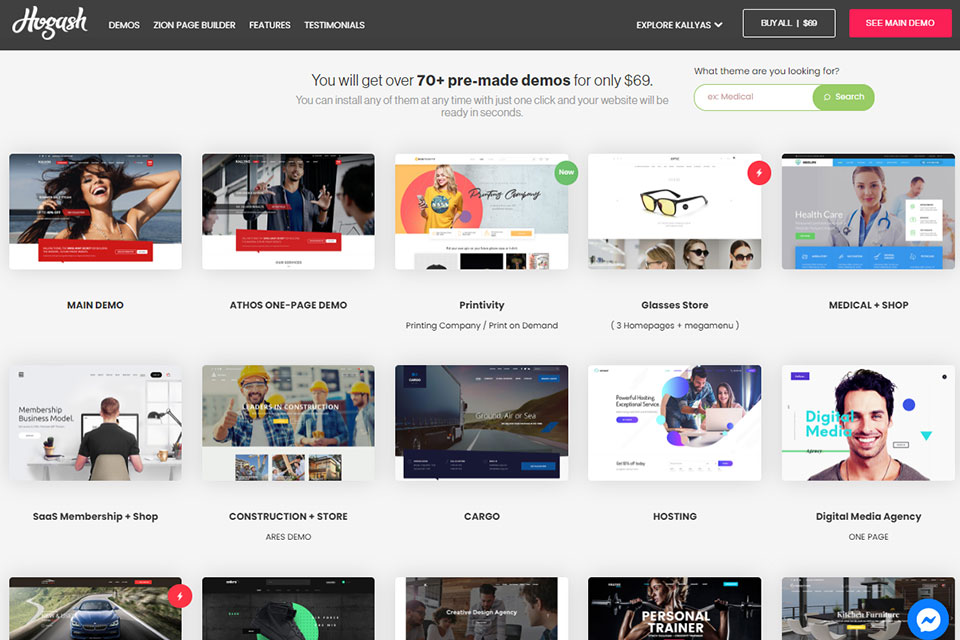Click the 'ARES DEMO' subtitle text
The width and height of the screenshot is (960, 640).
click(x=288, y=536)
